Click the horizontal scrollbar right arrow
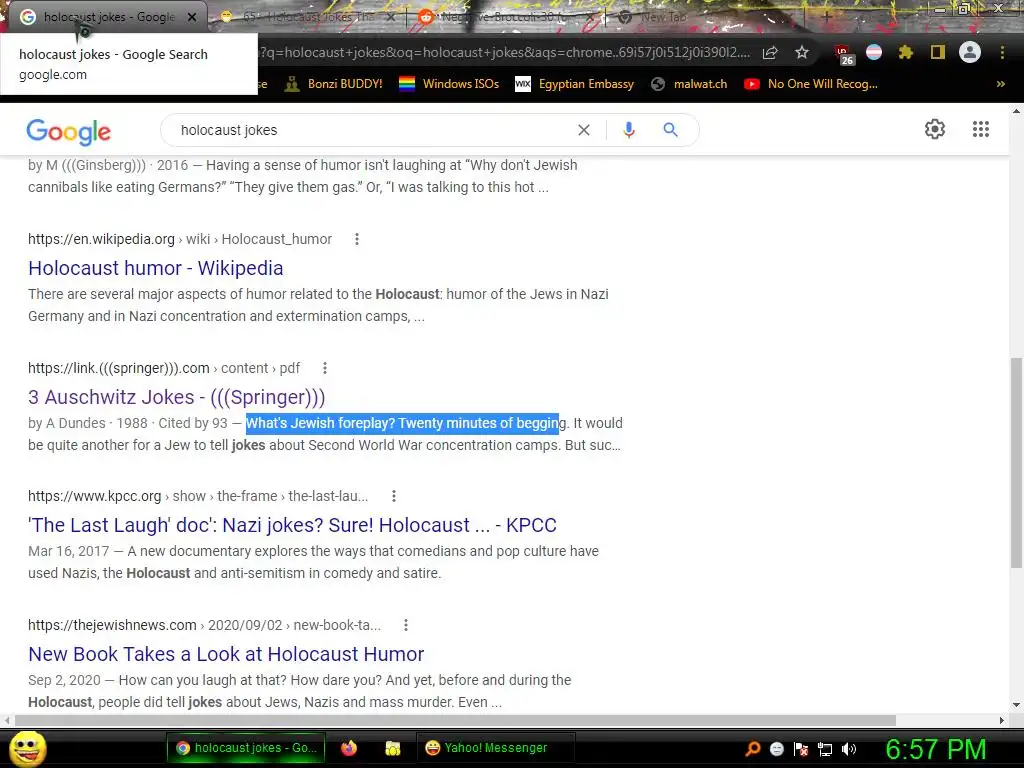This screenshot has height=768, width=1024. pyautogui.click(x=1002, y=720)
